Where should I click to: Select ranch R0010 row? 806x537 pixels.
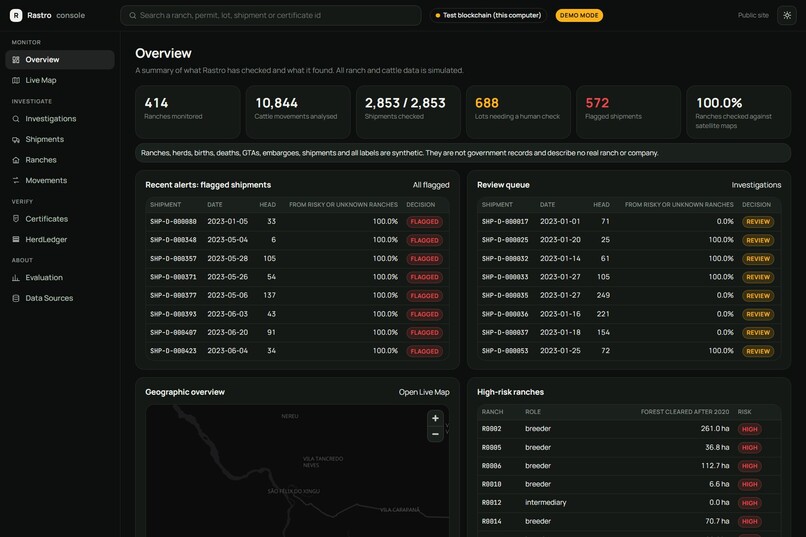[629, 484]
